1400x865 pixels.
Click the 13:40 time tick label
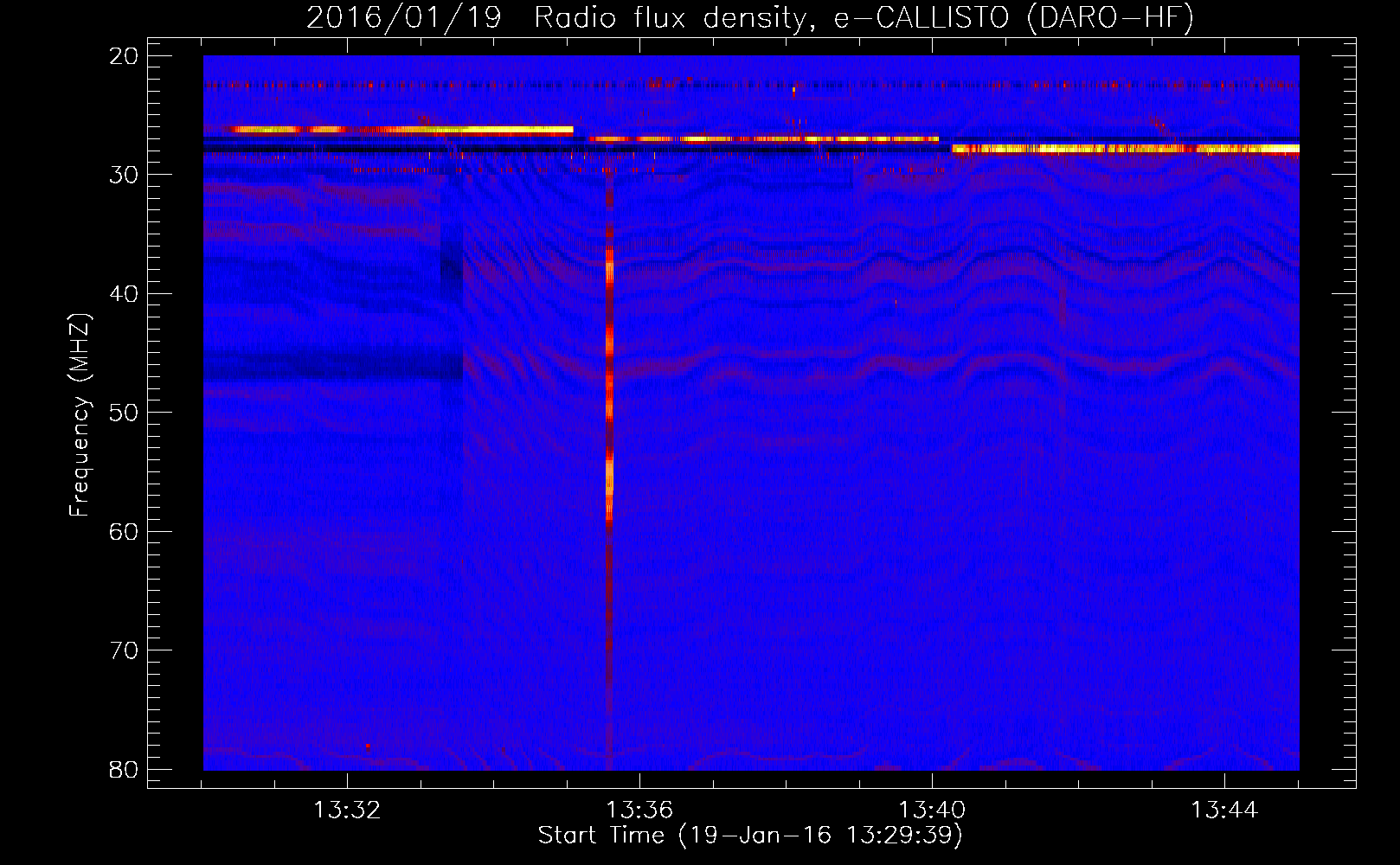click(x=932, y=811)
